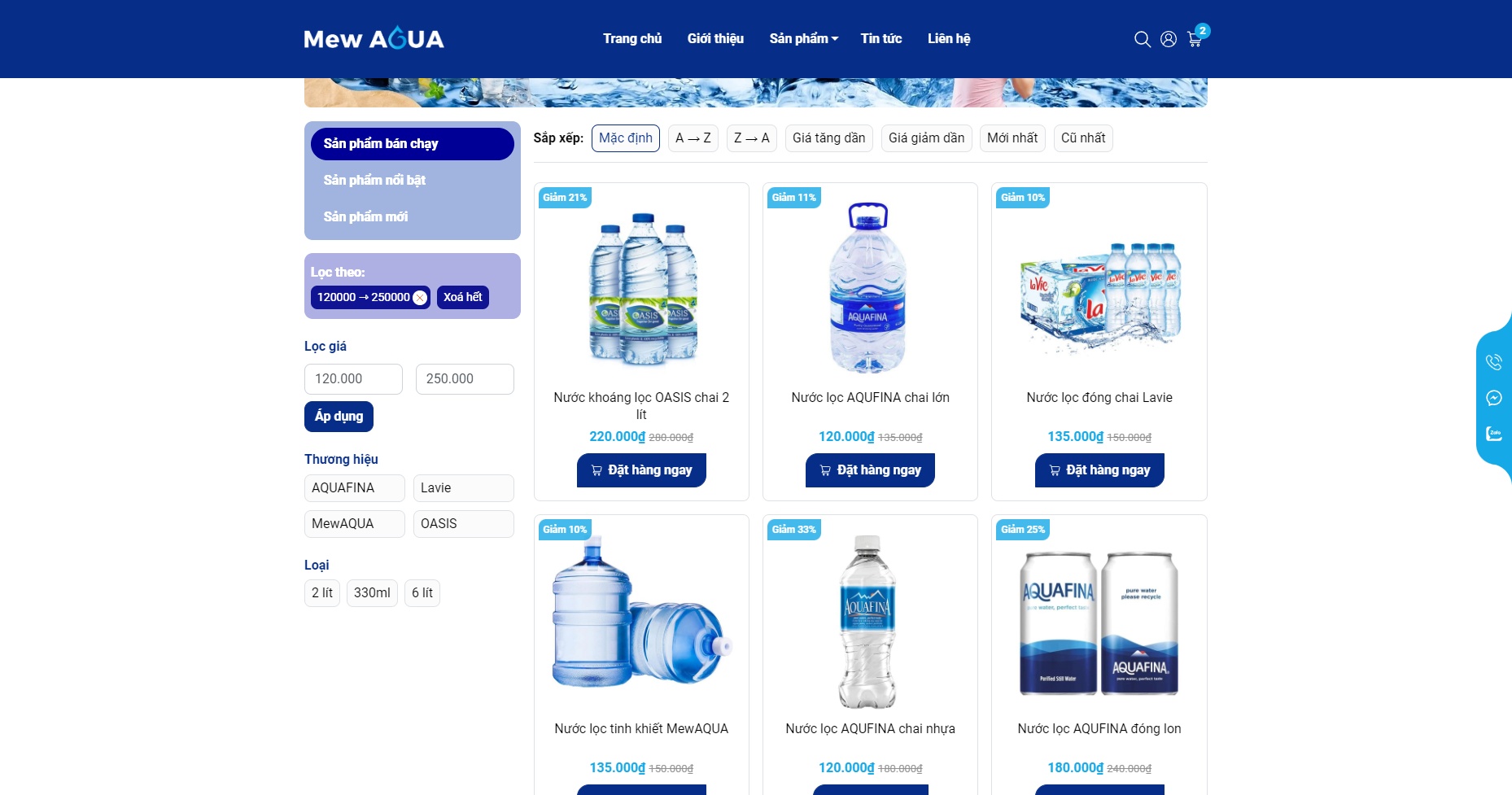Open the Lavie bottled water product image
Screen dimensions: 1512x795
pos(1099,289)
